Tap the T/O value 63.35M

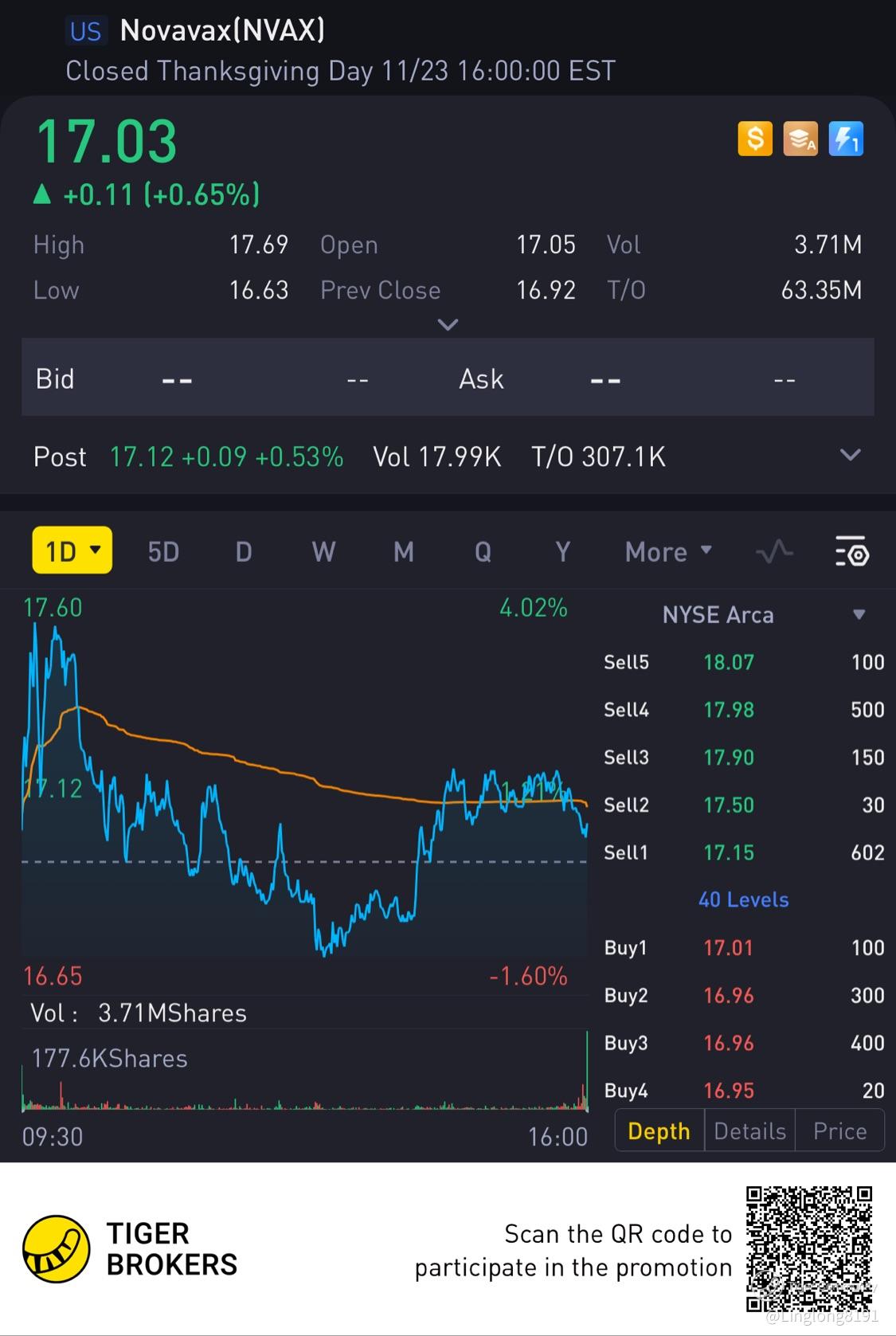822,290
